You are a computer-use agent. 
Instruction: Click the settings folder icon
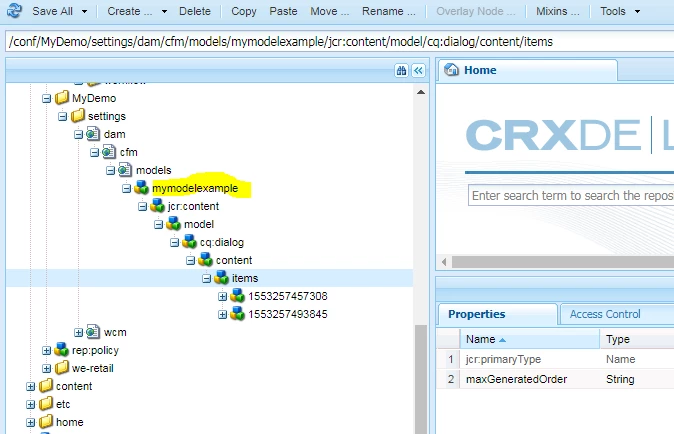pyautogui.click(x=78, y=116)
